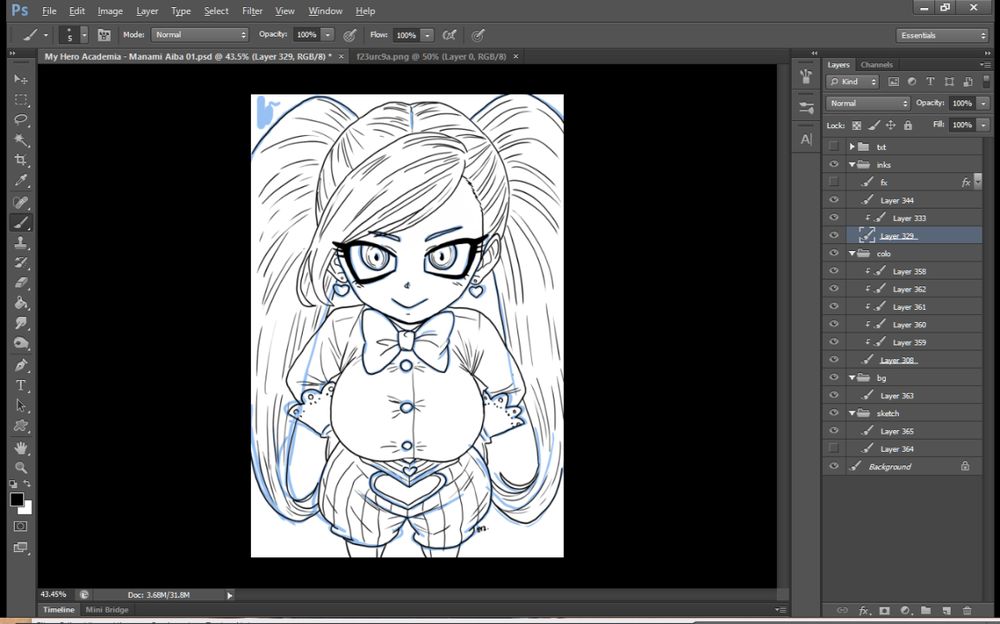Select the Path Selection tool

(21, 406)
